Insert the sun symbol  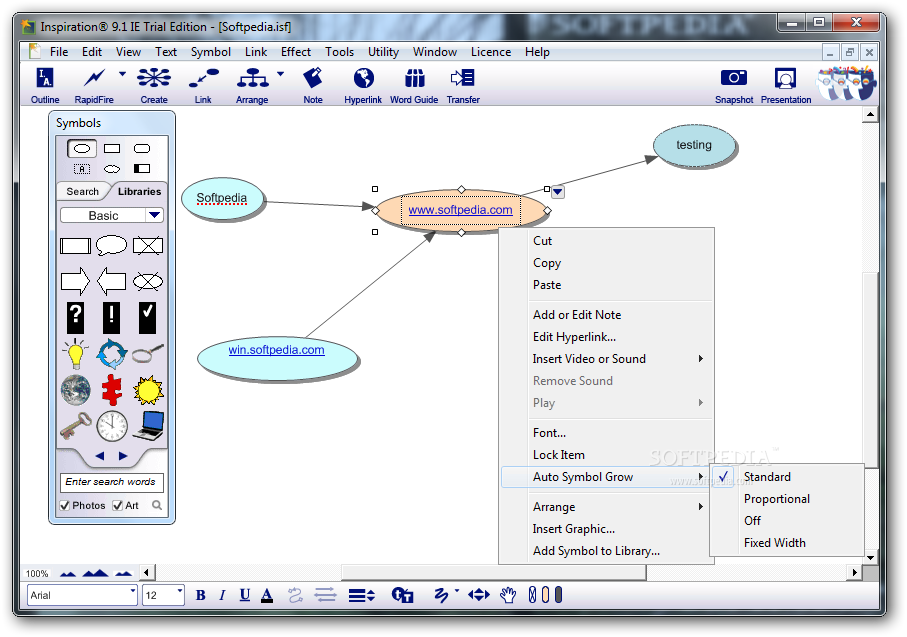coord(148,390)
